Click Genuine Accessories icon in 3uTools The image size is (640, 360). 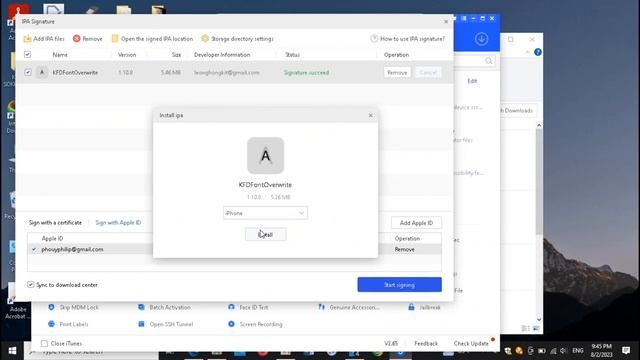[321, 307]
